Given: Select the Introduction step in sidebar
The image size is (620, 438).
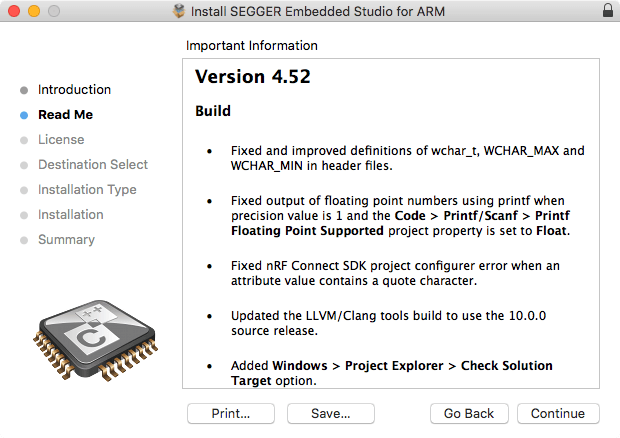Looking at the screenshot, I should [x=74, y=90].
